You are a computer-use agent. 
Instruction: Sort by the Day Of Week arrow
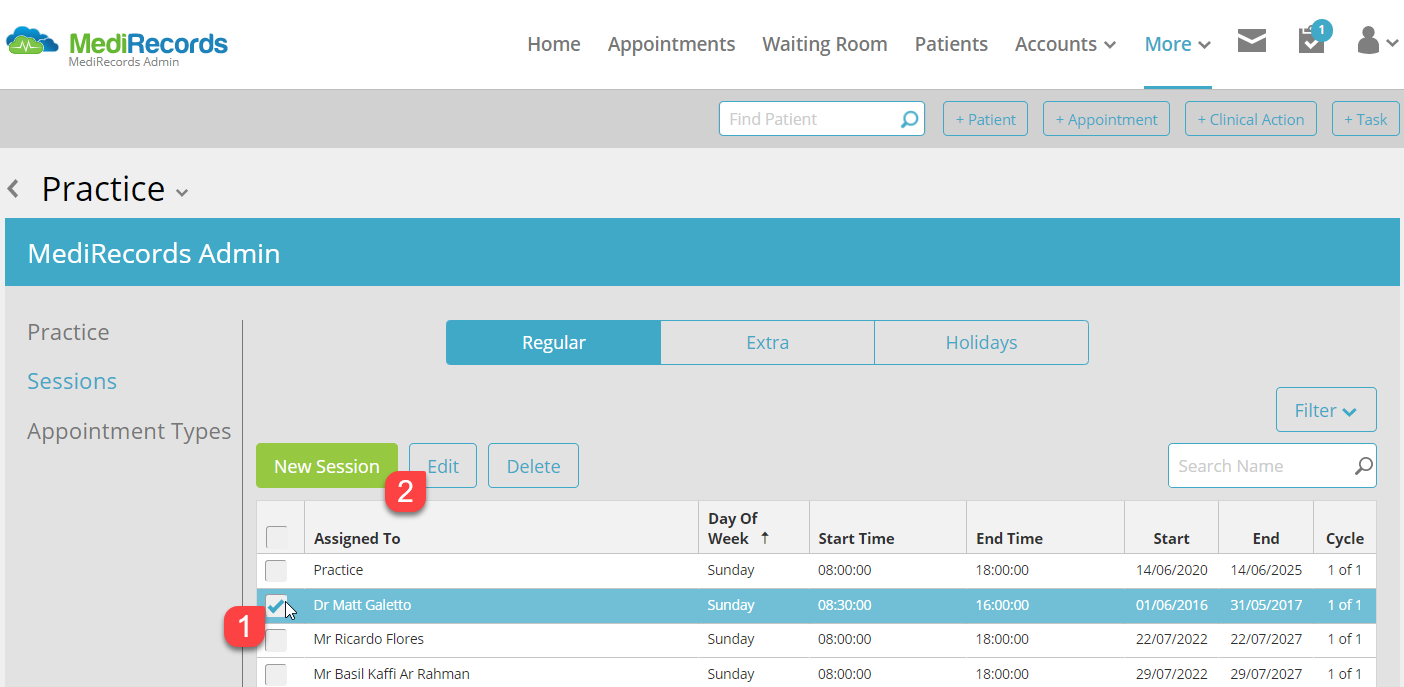coord(765,538)
